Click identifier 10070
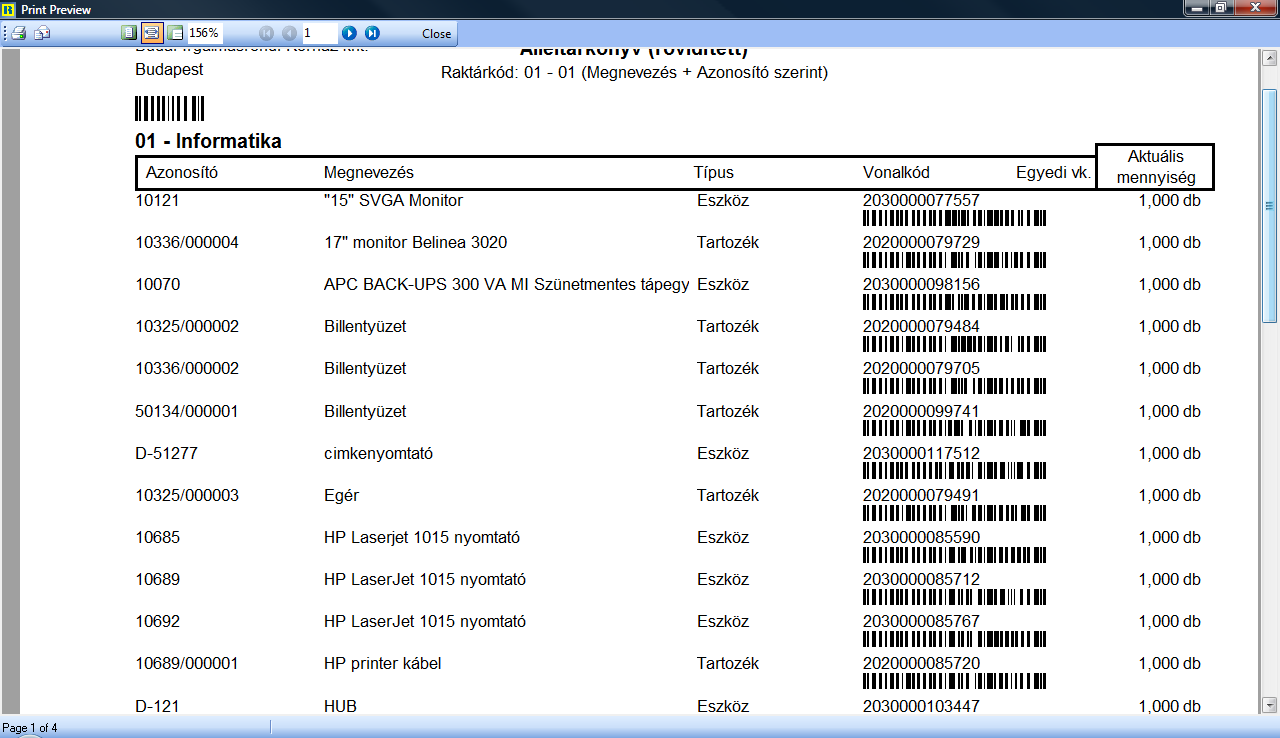Image resolution: width=1280 pixels, height=738 pixels. point(158,284)
